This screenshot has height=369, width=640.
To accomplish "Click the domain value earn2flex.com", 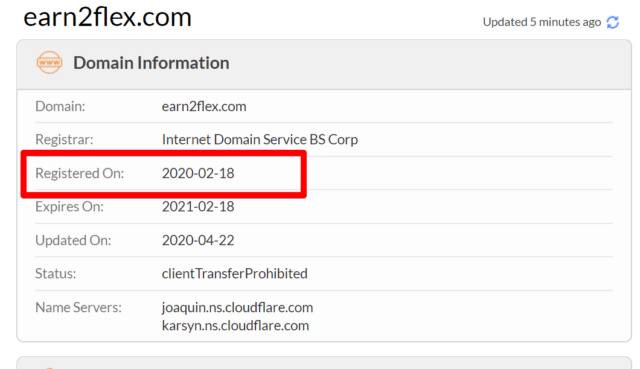I will 204,107.
